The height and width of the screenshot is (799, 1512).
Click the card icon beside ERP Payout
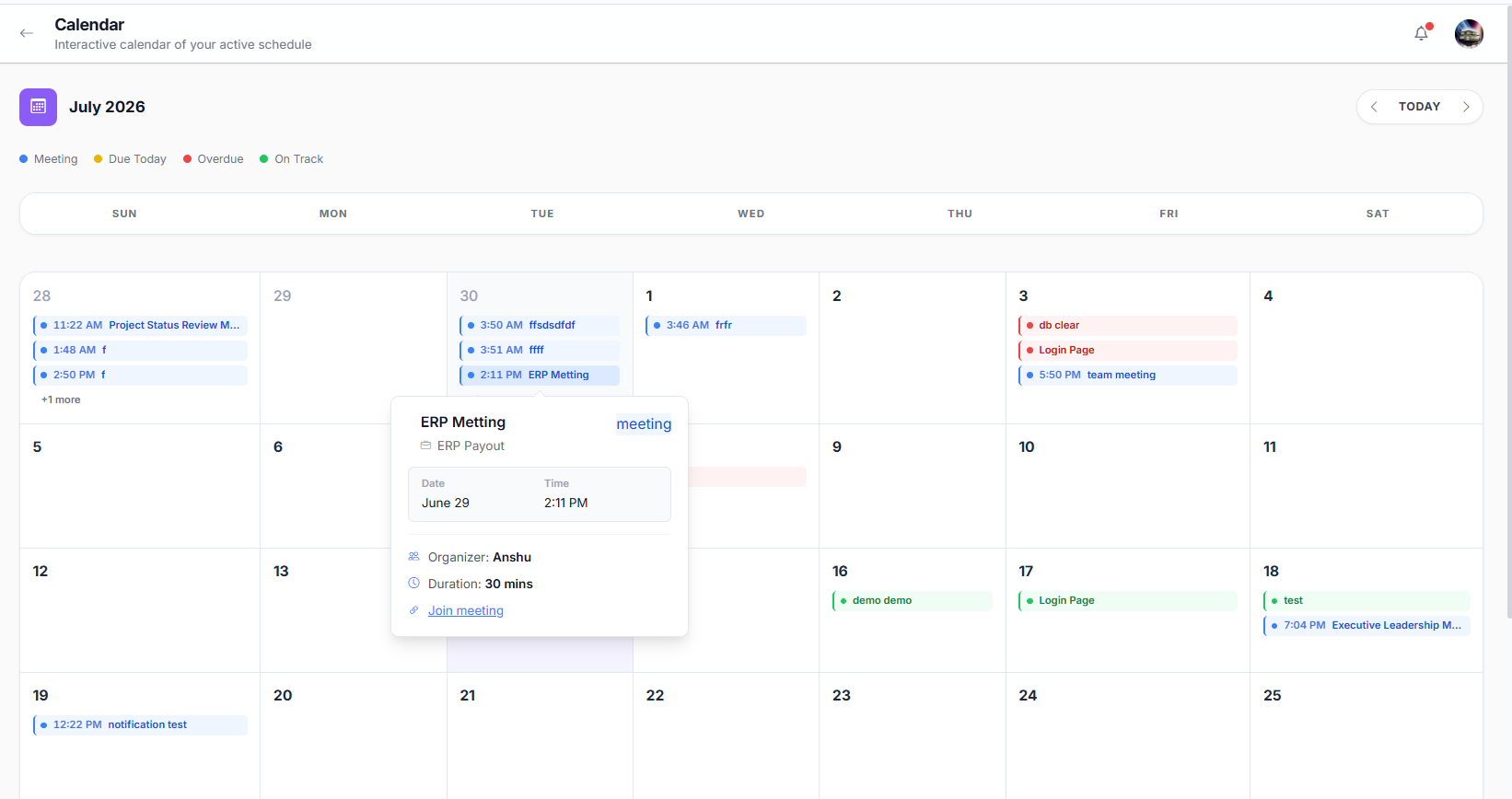(425, 446)
